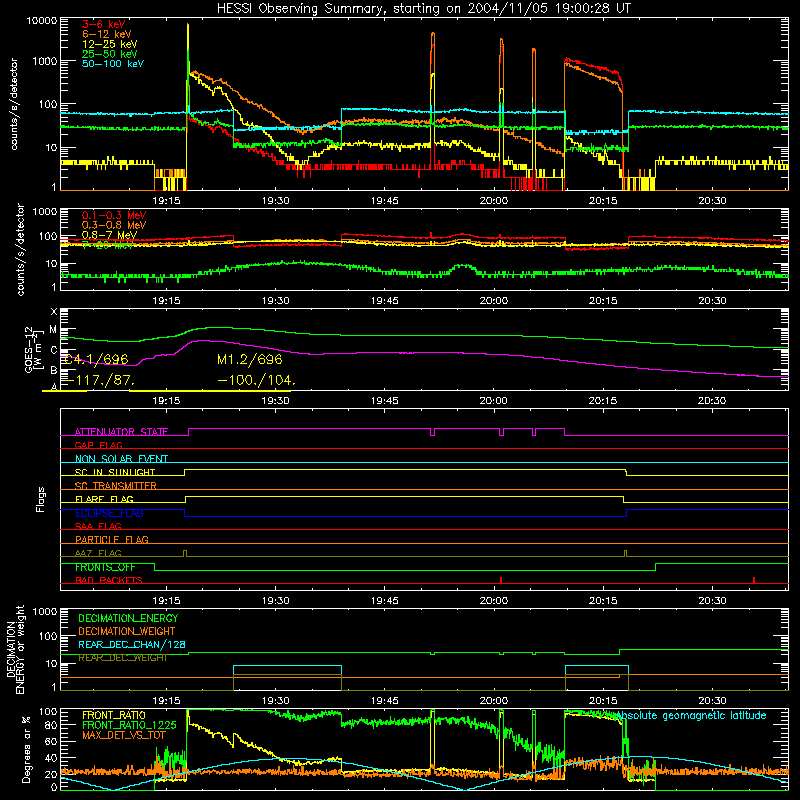
Task: Click the "Absolute geomagnetic latitude" label
Action: 691,715
